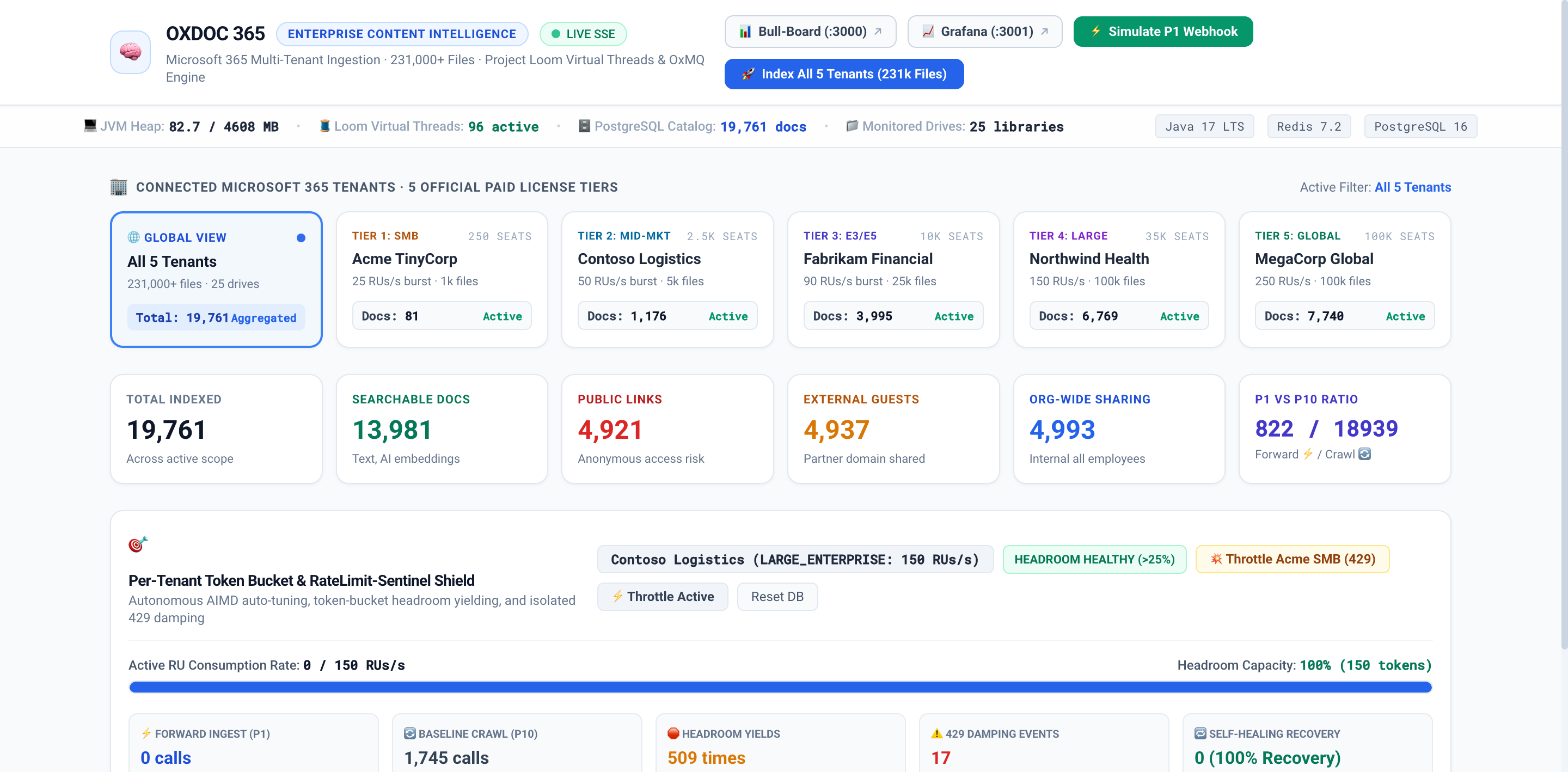Image resolution: width=1568 pixels, height=772 pixels.
Task: Click the Headroom Healthy (>25%) badge
Action: pos(1094,559)
